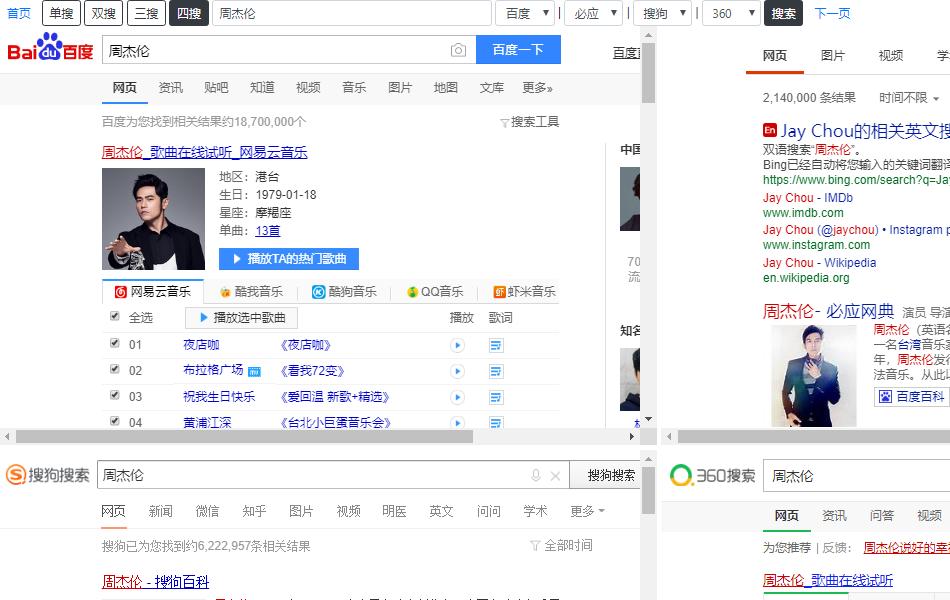Viewport: 950px width, 600px height.
Task: Toggle the 全选 checkbox
Action: coord(115,316)
